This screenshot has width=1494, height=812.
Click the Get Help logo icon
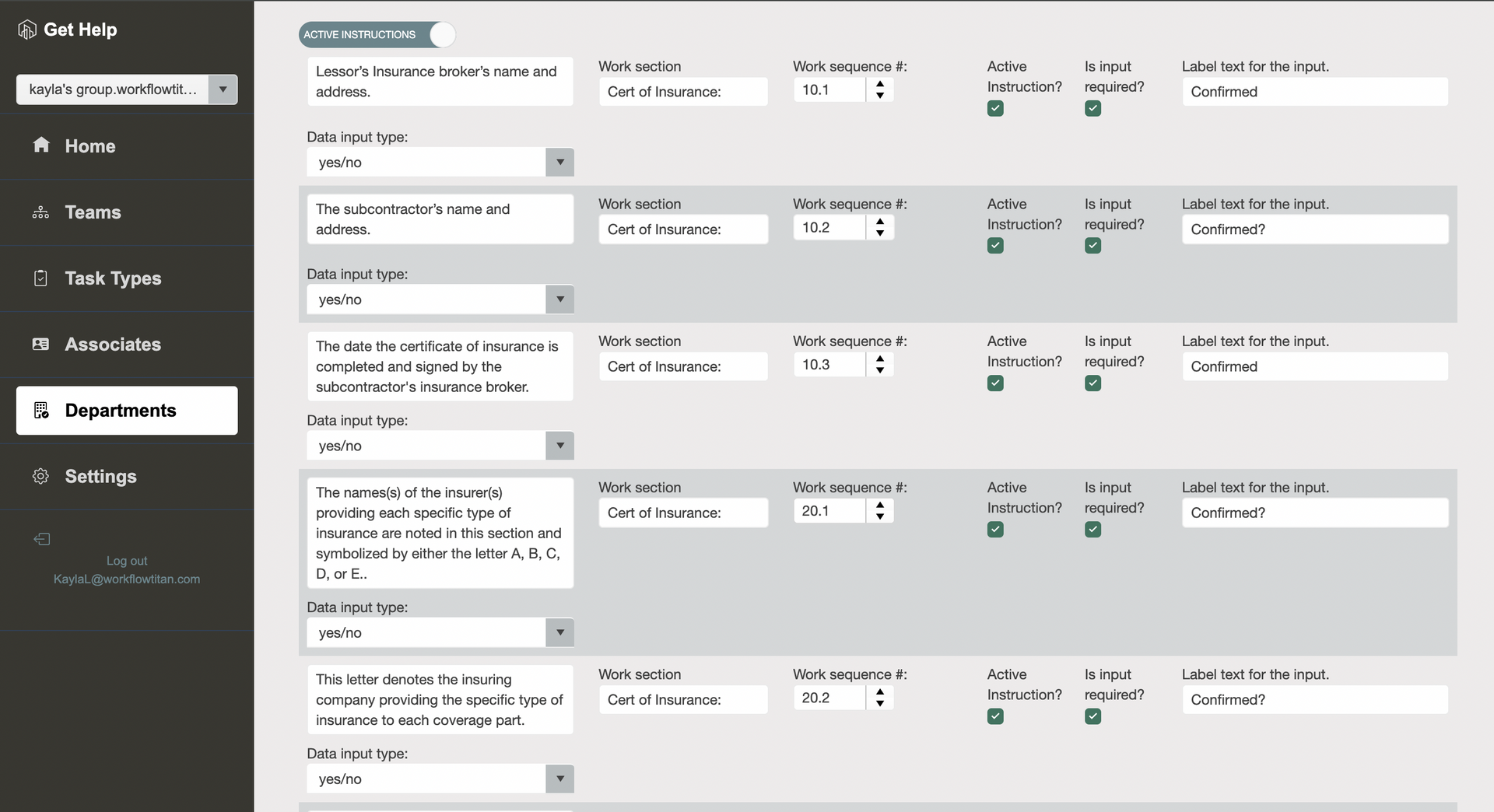click(27, 30)
